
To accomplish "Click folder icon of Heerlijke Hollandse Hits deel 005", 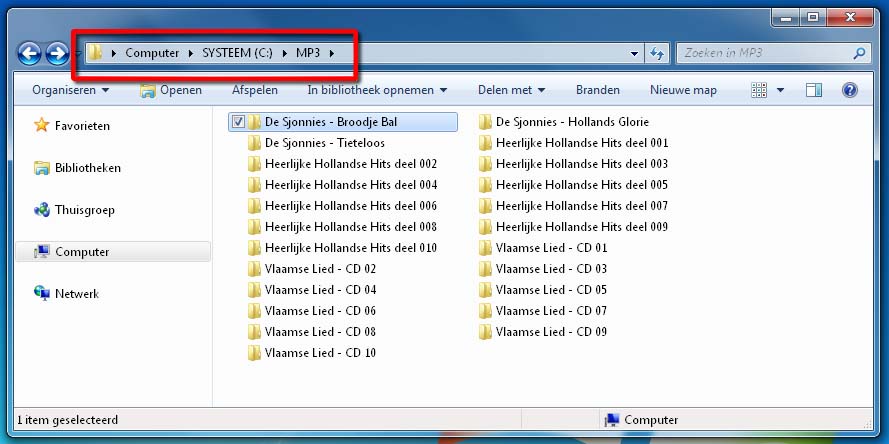I will click(485, 185).
